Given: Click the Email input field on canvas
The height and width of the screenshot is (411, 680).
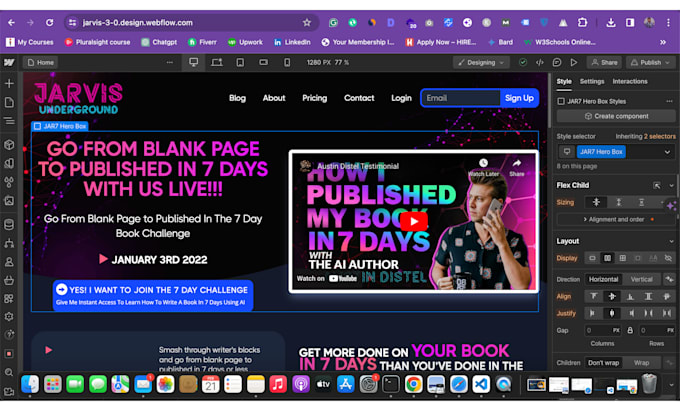Looking at the screenshot, I should (461, 98).
